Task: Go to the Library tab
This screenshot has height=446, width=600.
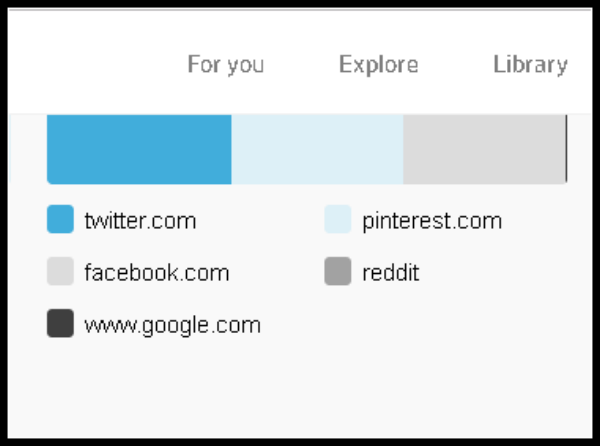Action: (x=530, y=65)
